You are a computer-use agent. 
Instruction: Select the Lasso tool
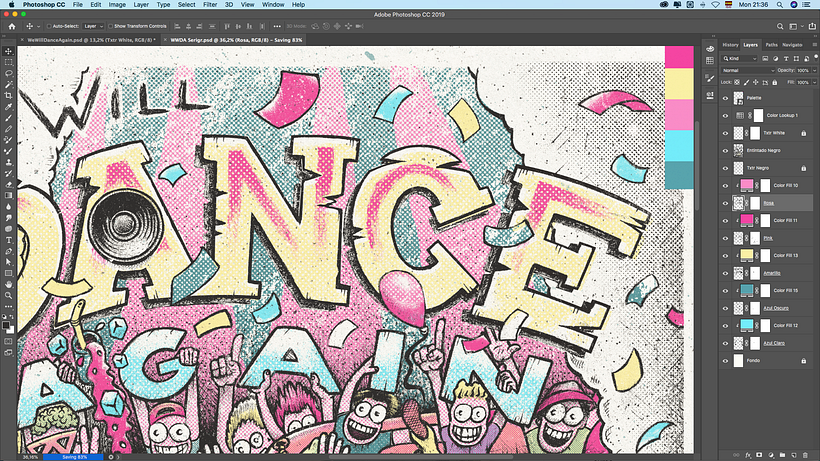[x=9, y=73]
